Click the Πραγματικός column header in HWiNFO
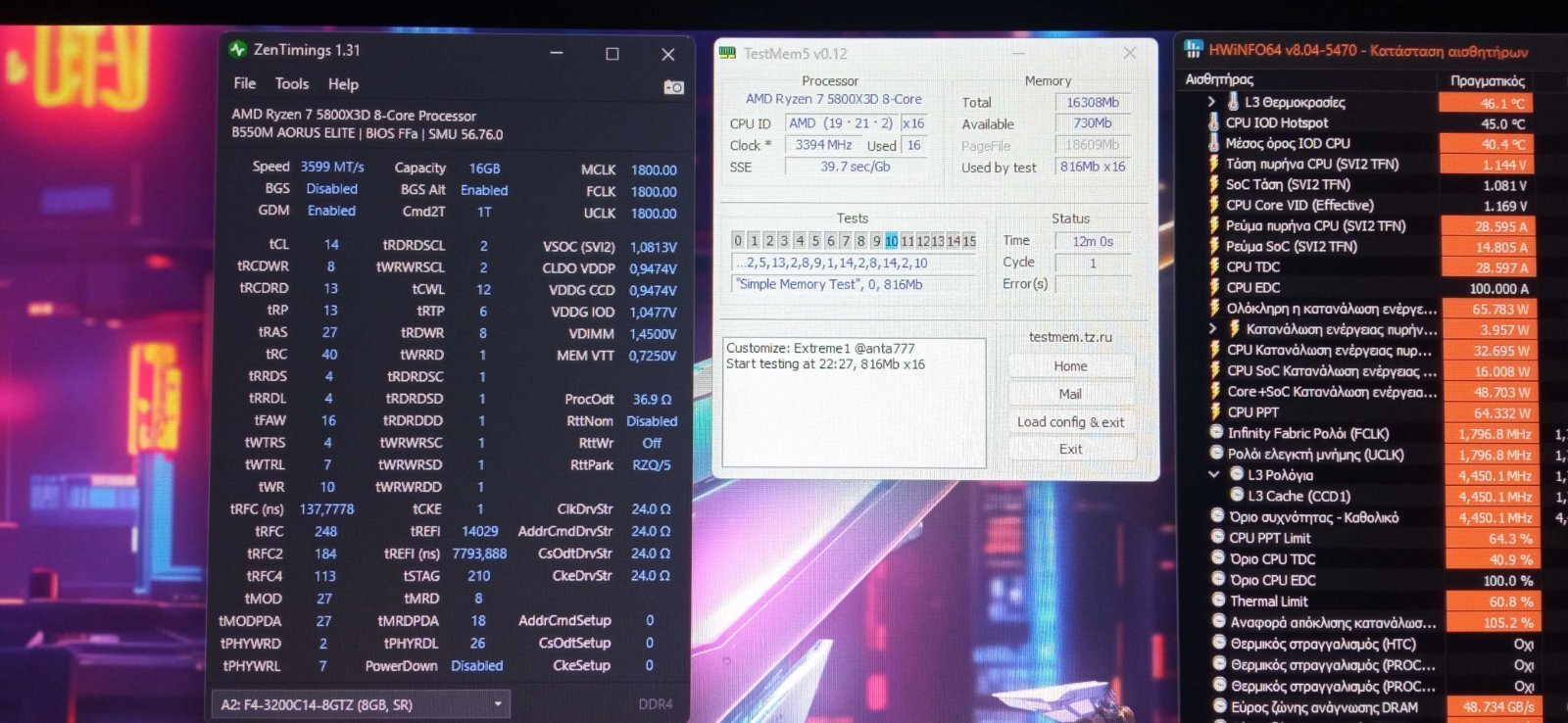The image size is (1568, 723). point(1488,81)
